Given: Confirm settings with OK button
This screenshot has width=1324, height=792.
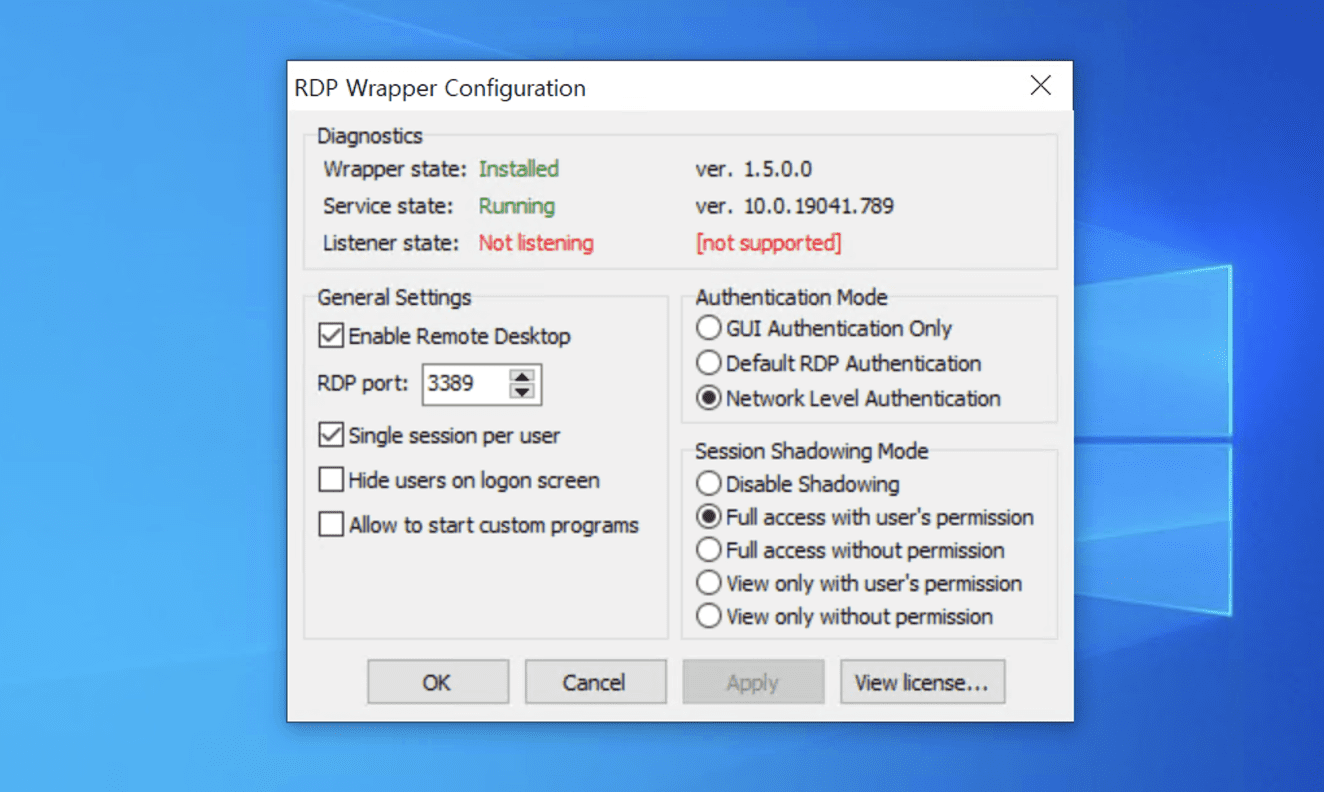Looking at the screenshot, I should (438, 682).
